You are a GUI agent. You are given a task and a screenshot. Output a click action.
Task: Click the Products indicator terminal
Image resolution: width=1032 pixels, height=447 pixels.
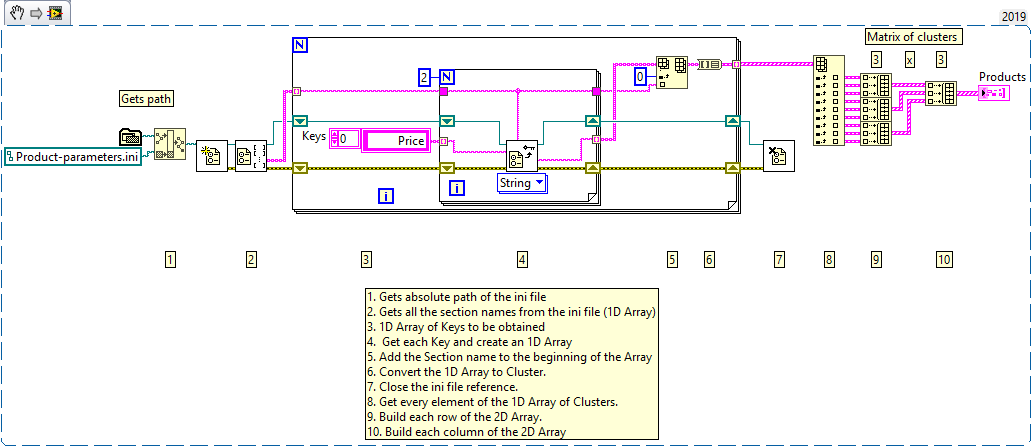pos(996,93)
